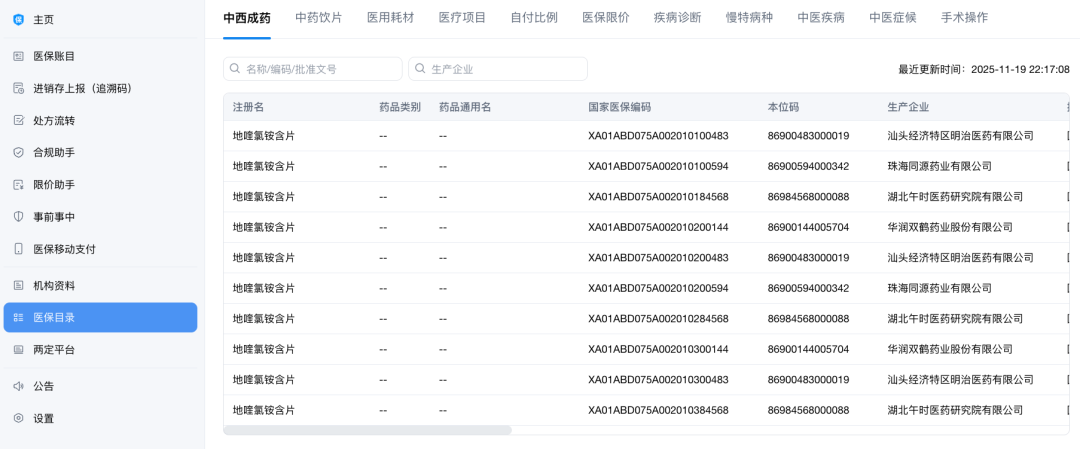The image size is (1080, 449).
Task: Open 医保账目 in the sidebar
Action: tap(101, 56)
